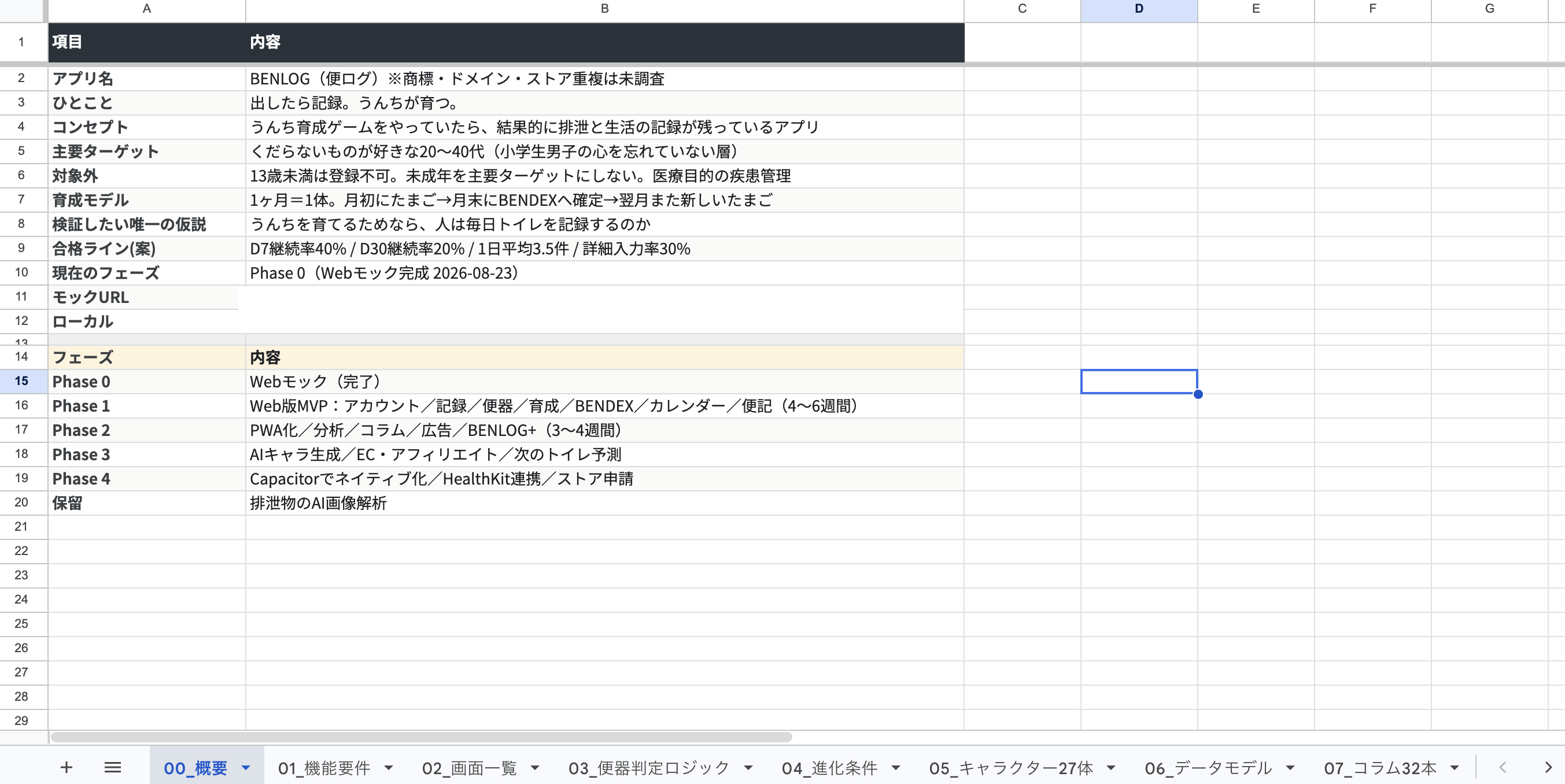Click the ひとこと cell
This screenshot has height=784, width=1565.
pos(146,103)
